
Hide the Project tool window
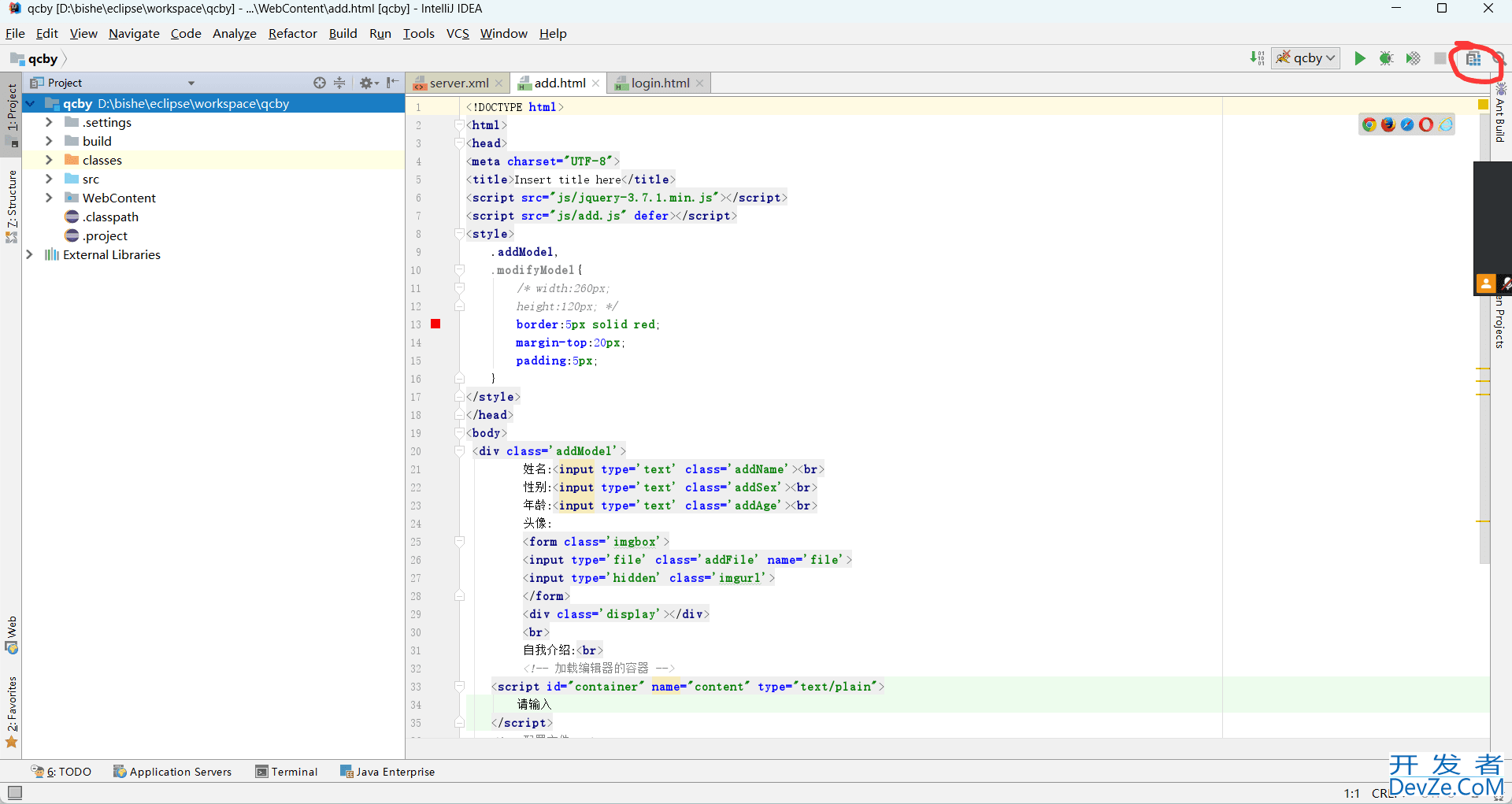[x=392, y=83]
